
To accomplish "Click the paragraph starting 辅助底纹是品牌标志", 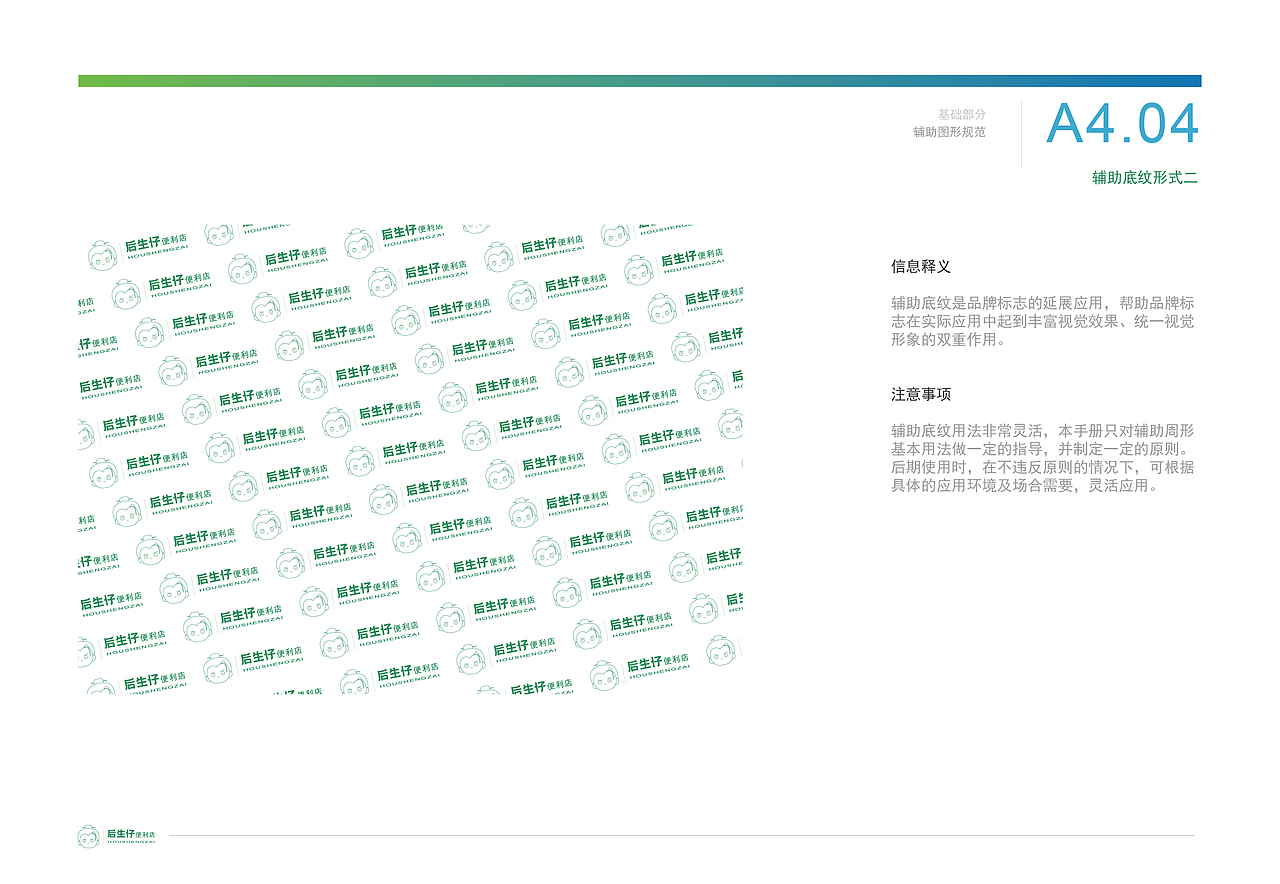I will tap(1042, 321).
